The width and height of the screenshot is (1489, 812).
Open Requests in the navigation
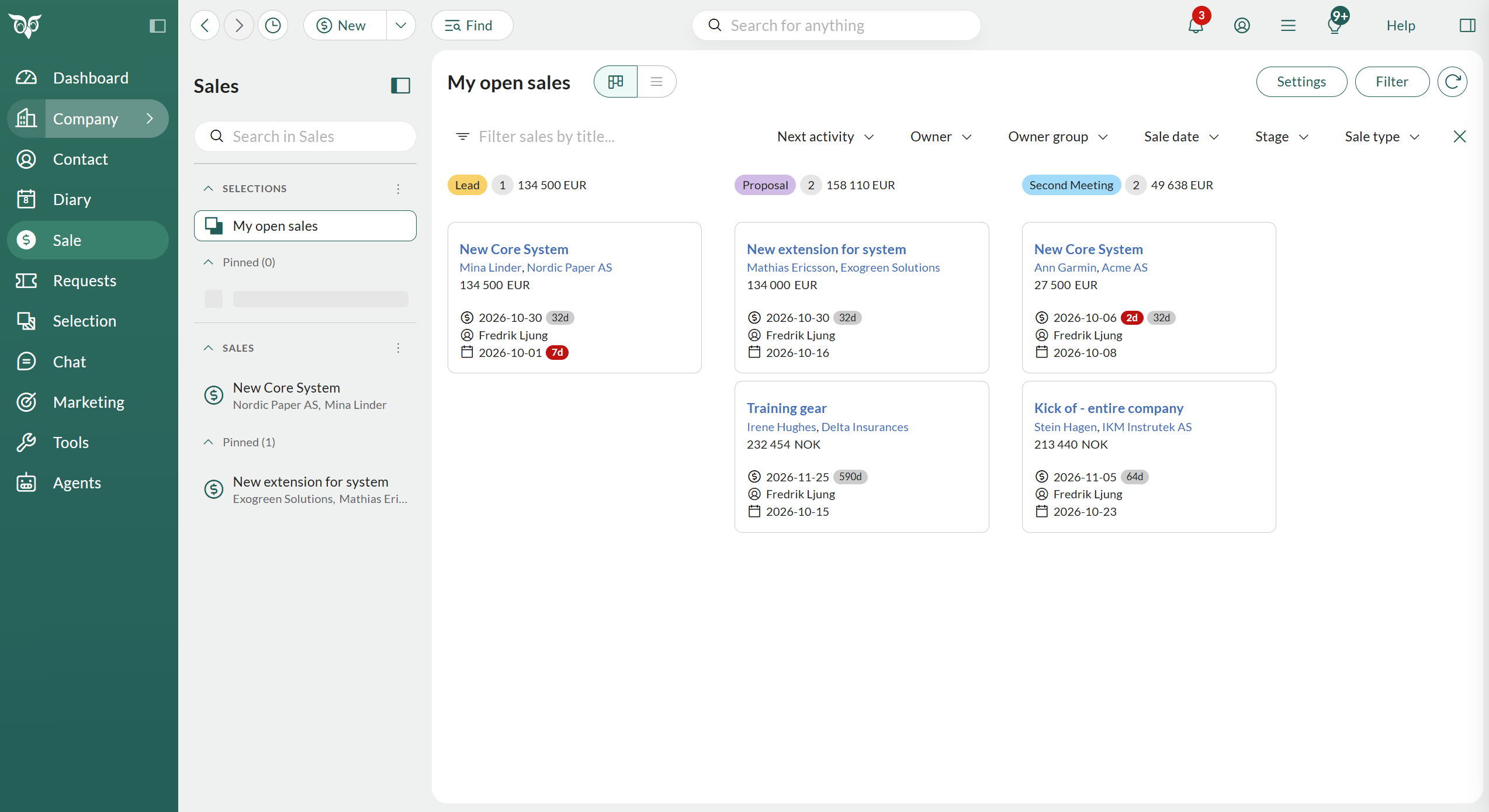click(x=88, y=281)
